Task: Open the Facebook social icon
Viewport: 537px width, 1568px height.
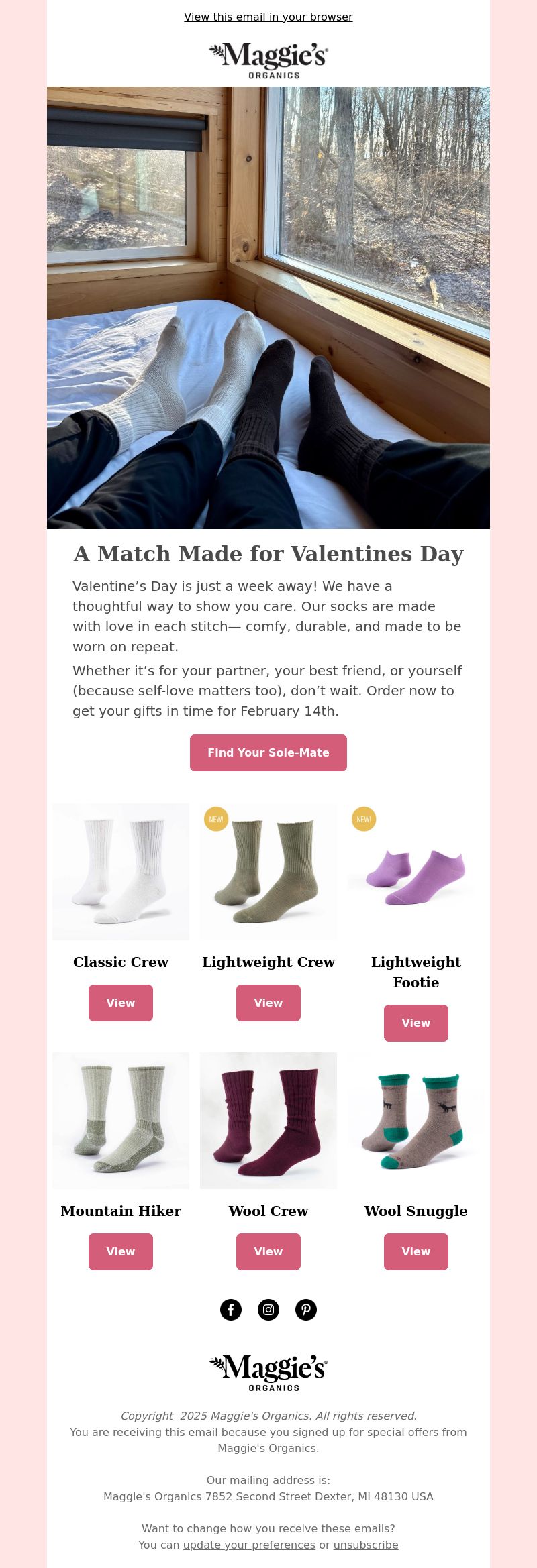Action: (231, 1309)
